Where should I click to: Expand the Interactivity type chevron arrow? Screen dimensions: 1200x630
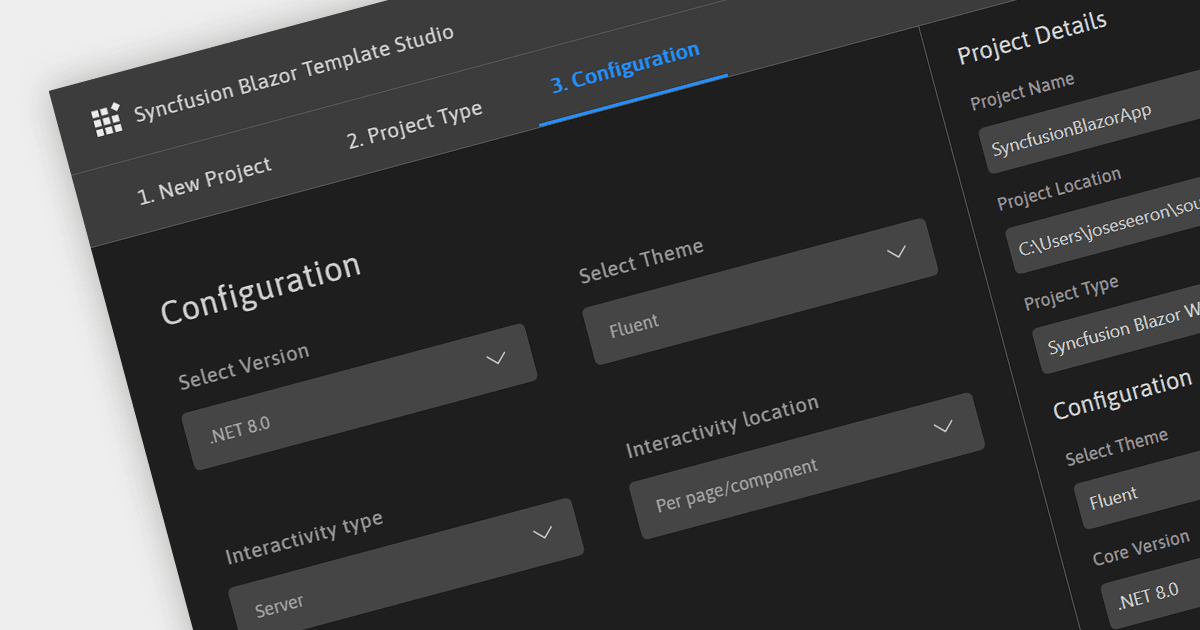pyautogui.click(x=543, y=532)
